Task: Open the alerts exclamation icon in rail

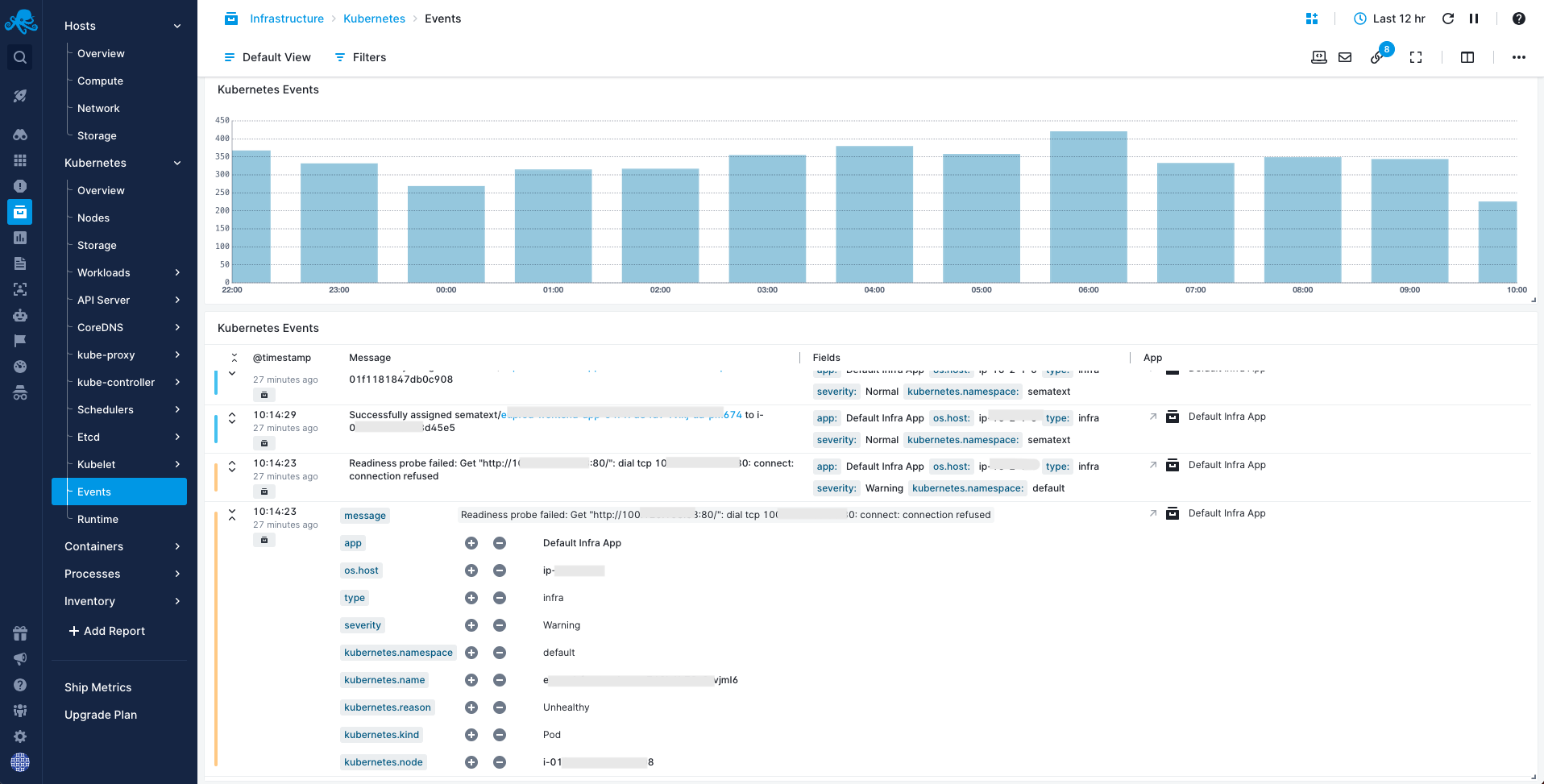Action: [x=20, y=186]
